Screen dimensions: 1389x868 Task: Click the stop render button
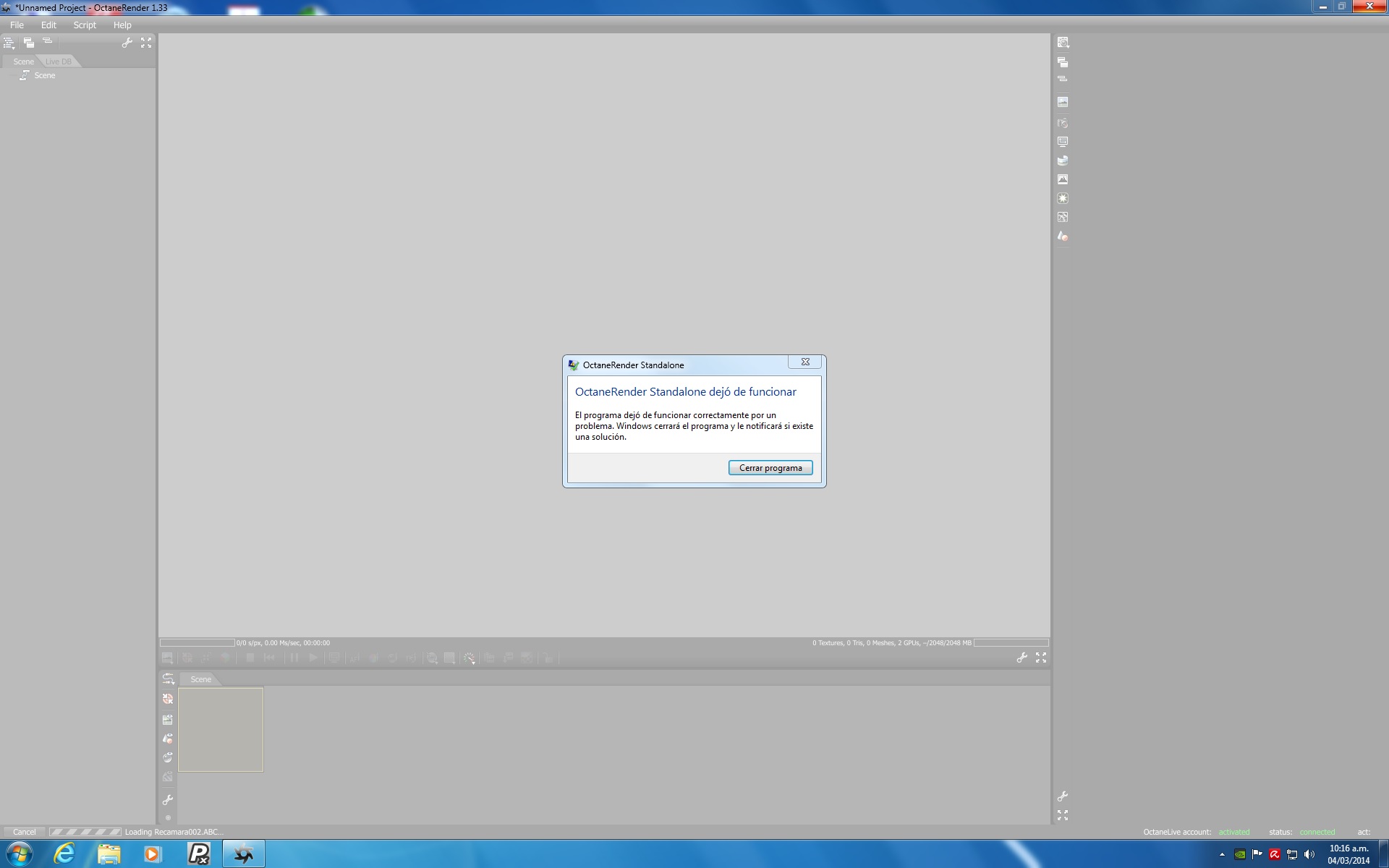[250, 658]
